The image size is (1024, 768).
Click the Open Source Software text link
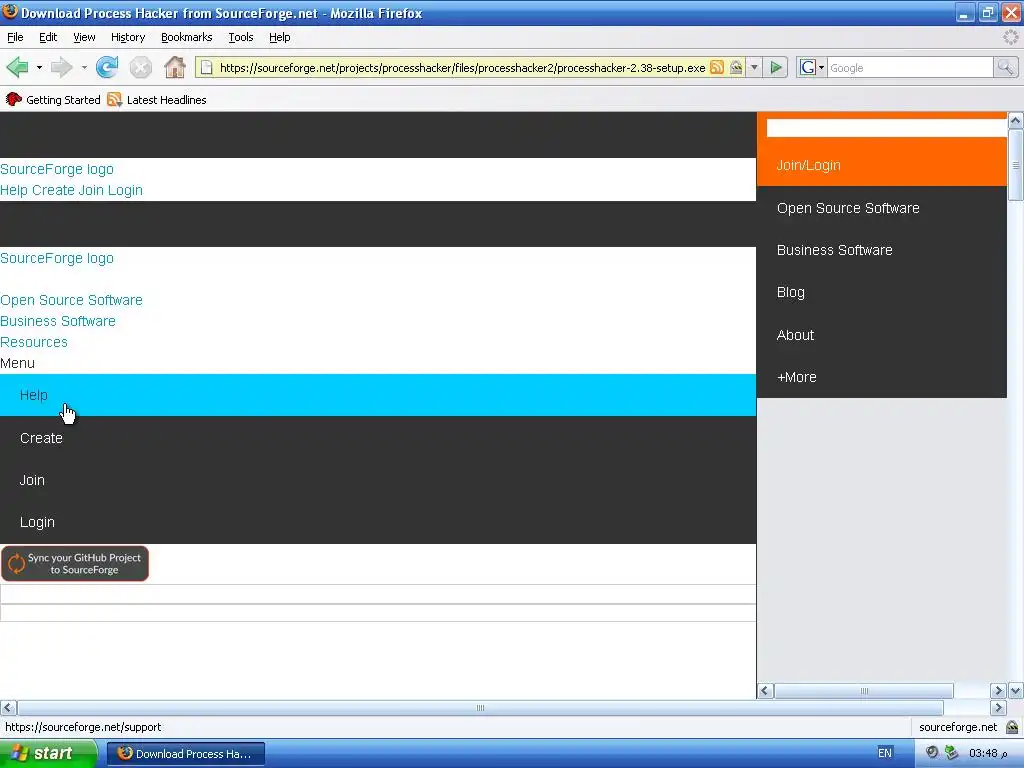[x=71, y=300]
